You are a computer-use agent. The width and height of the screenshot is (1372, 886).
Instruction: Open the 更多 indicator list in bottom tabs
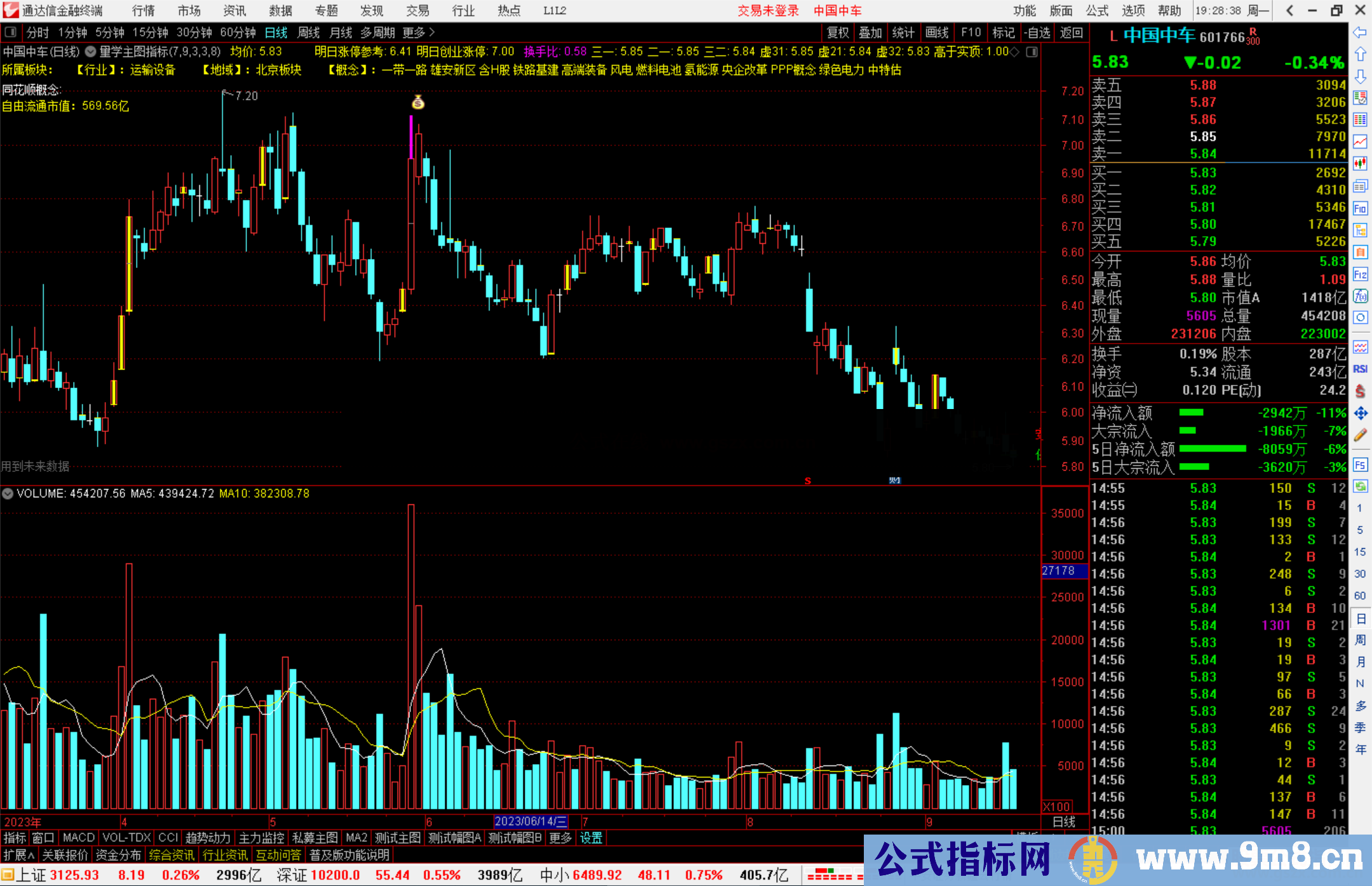[x=560, y=838]
